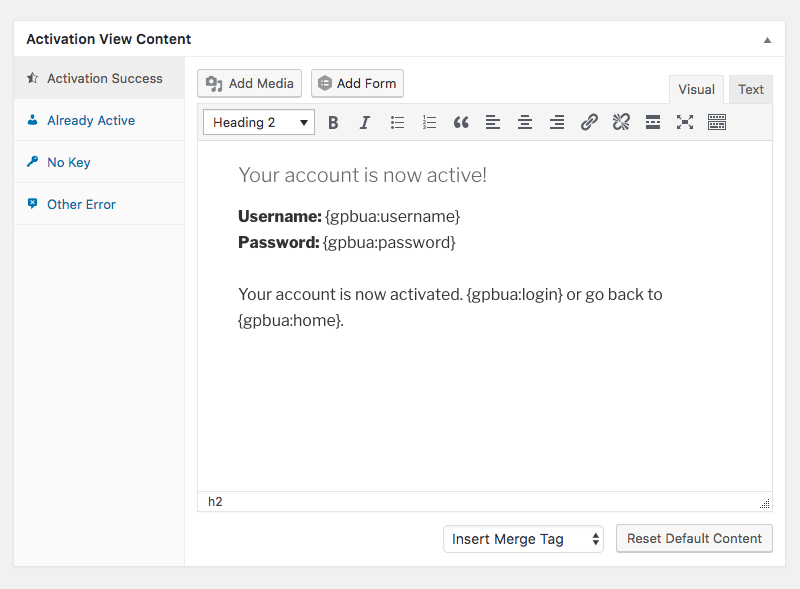Screen dimensions: 800x589
Task: Open the Already Active section
Action: click(x=99, y=120)
